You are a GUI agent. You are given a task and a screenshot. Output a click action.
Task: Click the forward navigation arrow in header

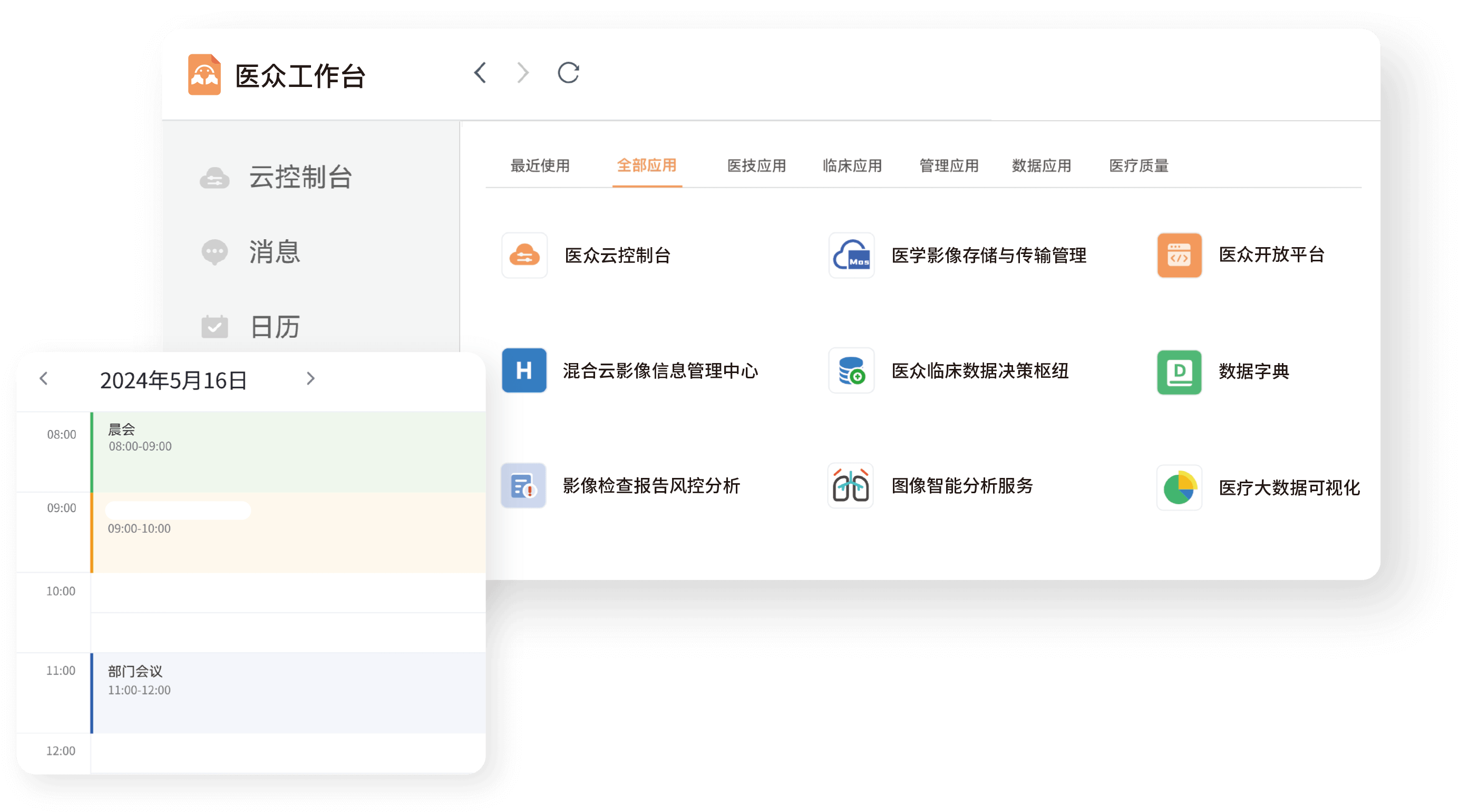pyautogui.click(x=523, y=73)
